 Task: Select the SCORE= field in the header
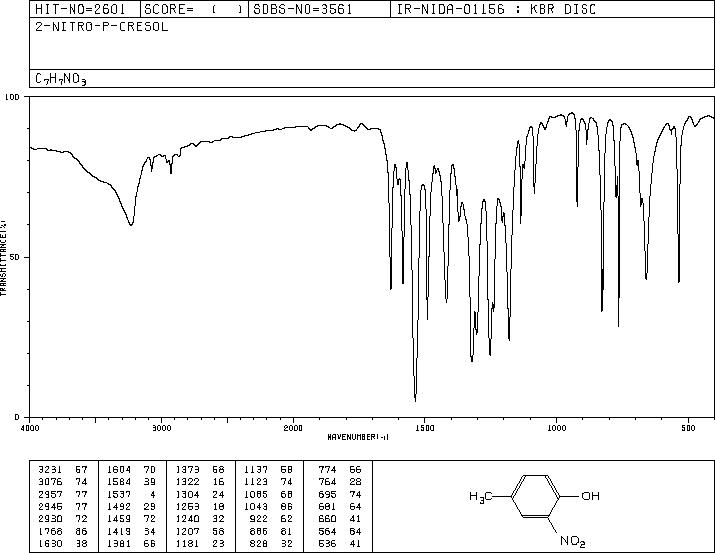(193, 9)
